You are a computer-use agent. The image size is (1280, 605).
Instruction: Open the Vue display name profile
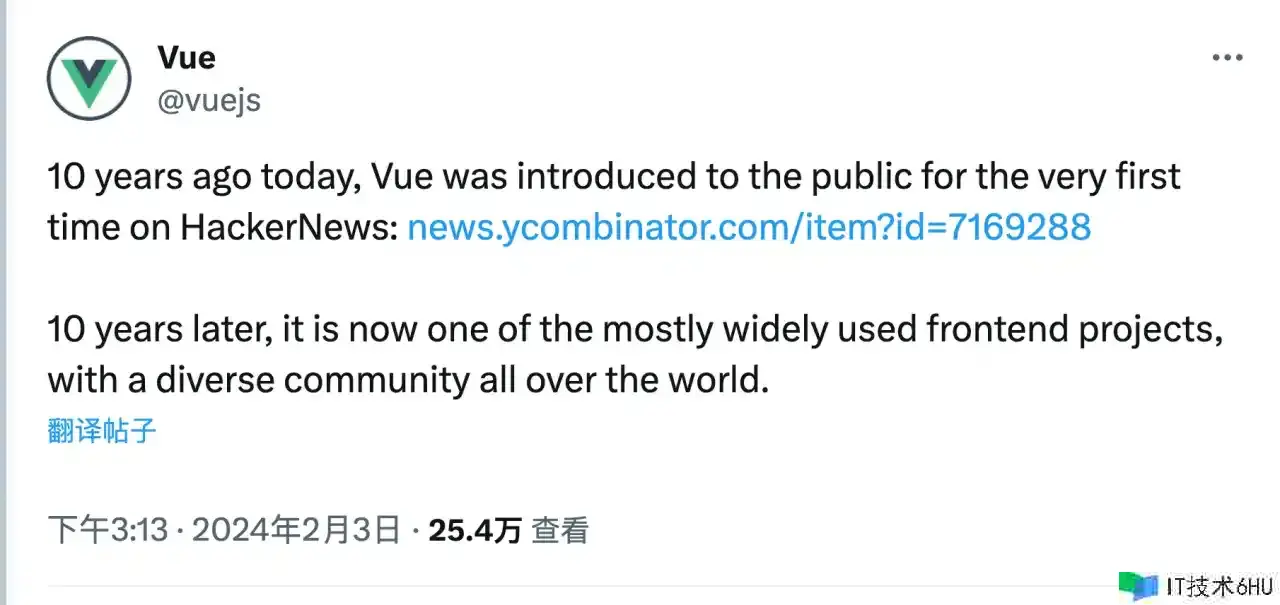(x=186, y=57)
